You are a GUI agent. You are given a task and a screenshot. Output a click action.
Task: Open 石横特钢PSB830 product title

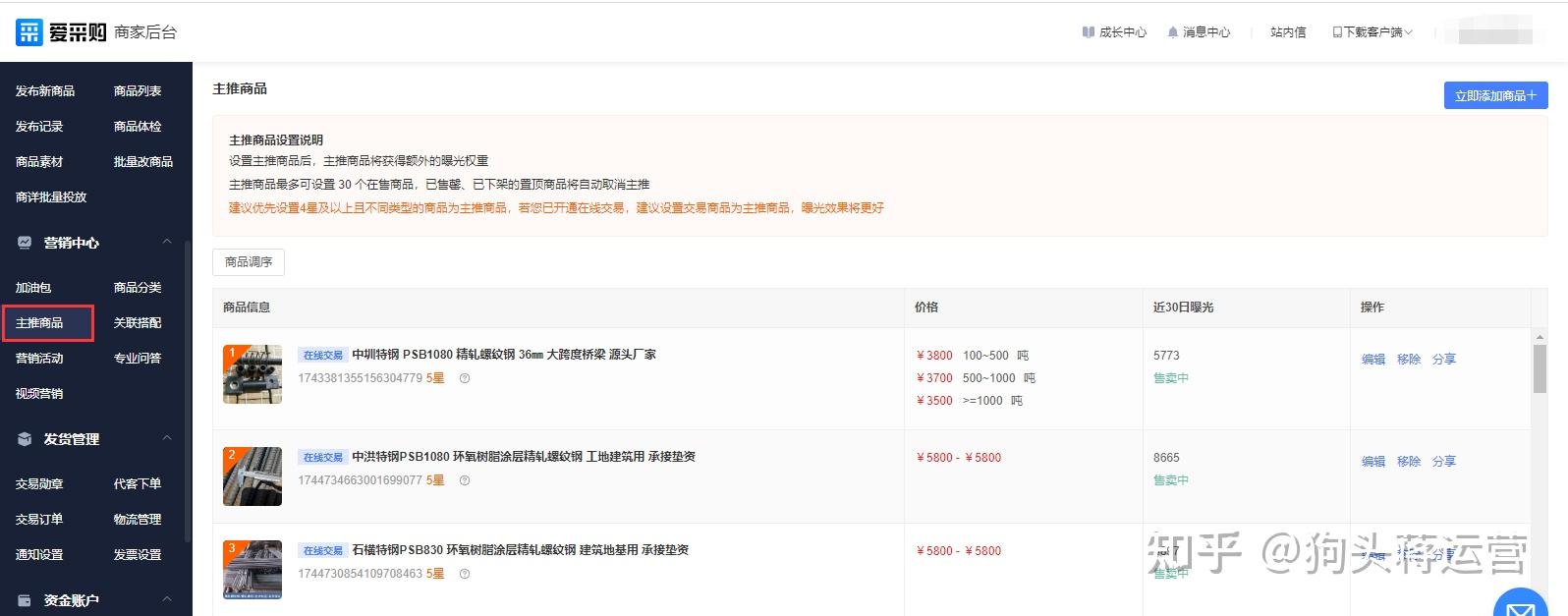(x=521, y=550)
